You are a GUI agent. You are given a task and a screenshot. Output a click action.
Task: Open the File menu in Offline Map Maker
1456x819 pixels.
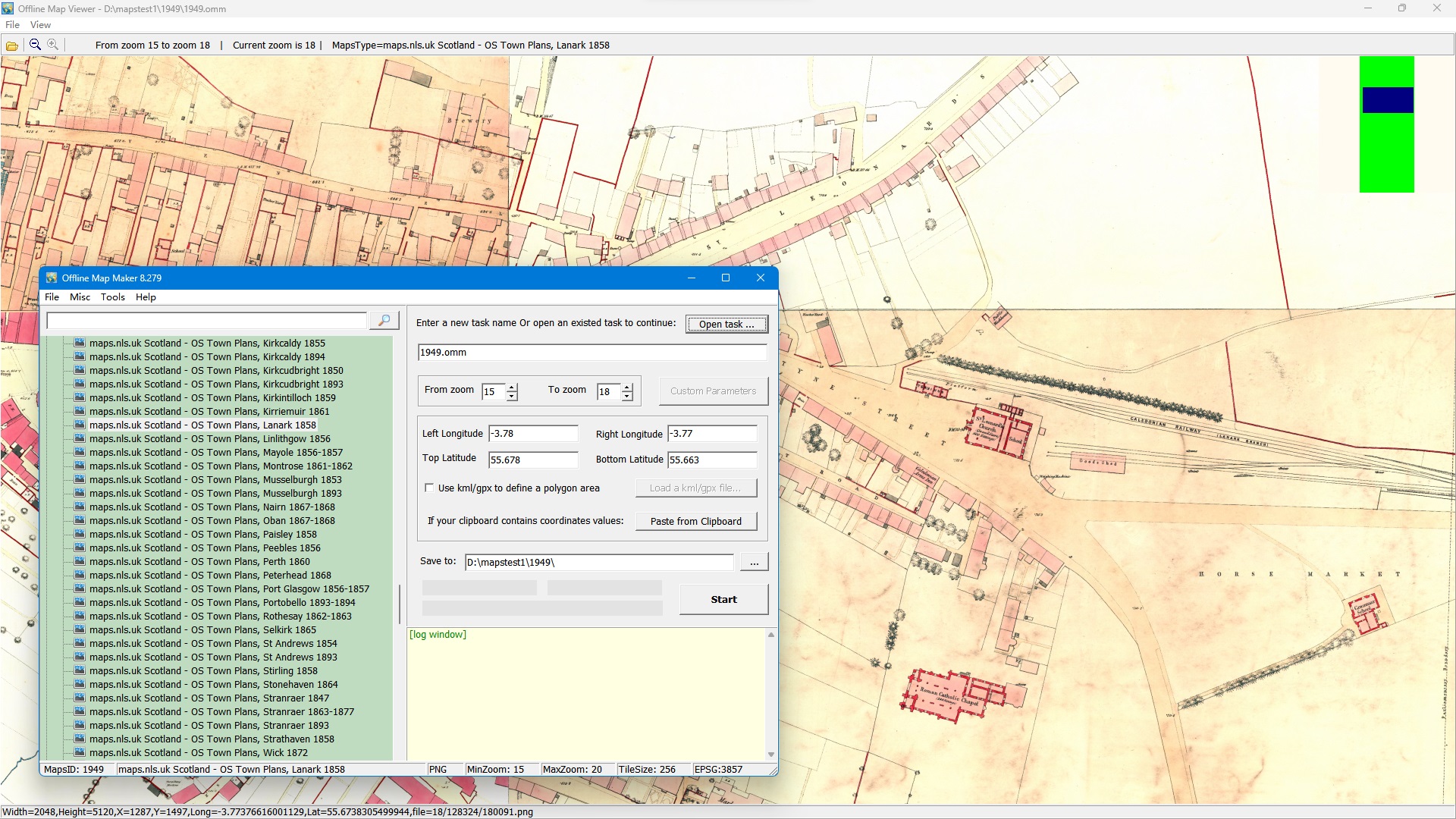[x=52, y=297]
